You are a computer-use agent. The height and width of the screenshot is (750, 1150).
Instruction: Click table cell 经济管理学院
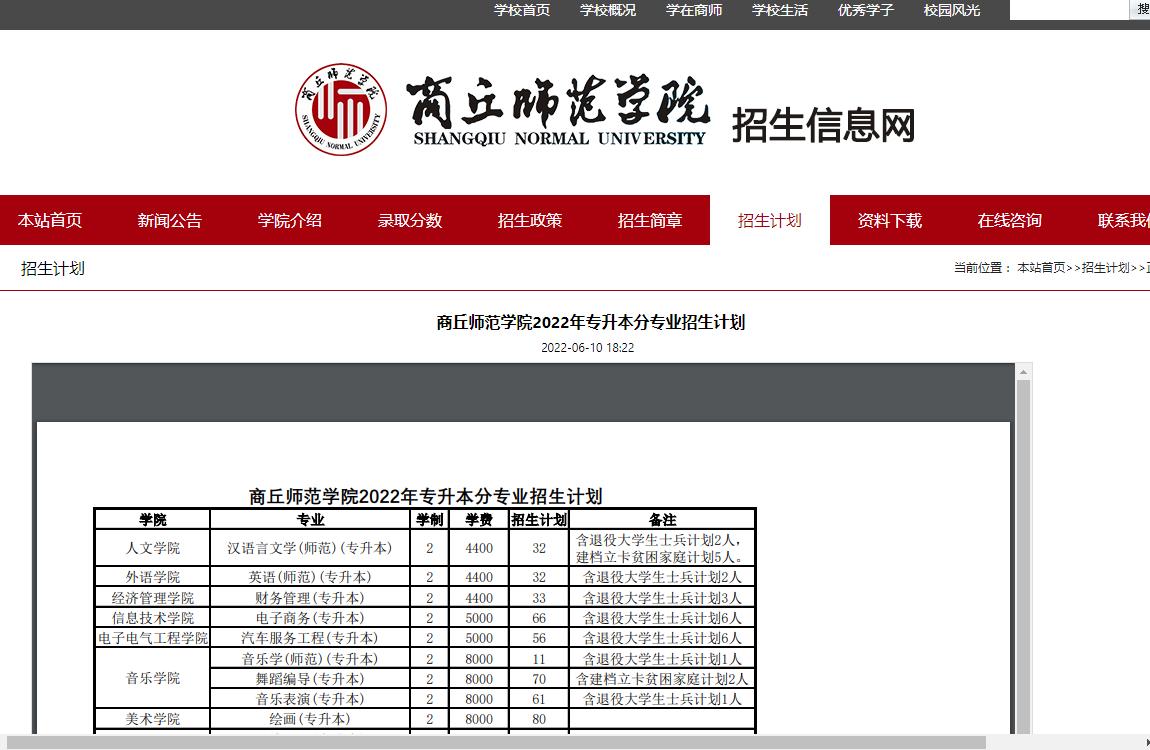coord(153,598)
